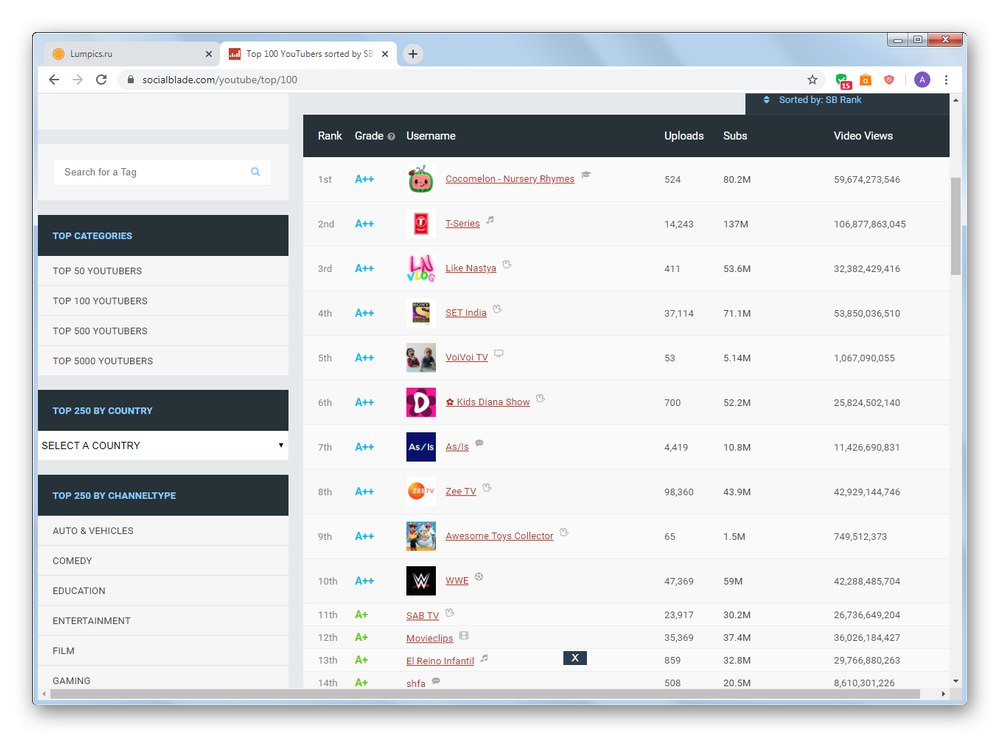This screenshot has width=1000, height=738.
Task: Click the SET India channel avatar
Action: tap(421, 313)
